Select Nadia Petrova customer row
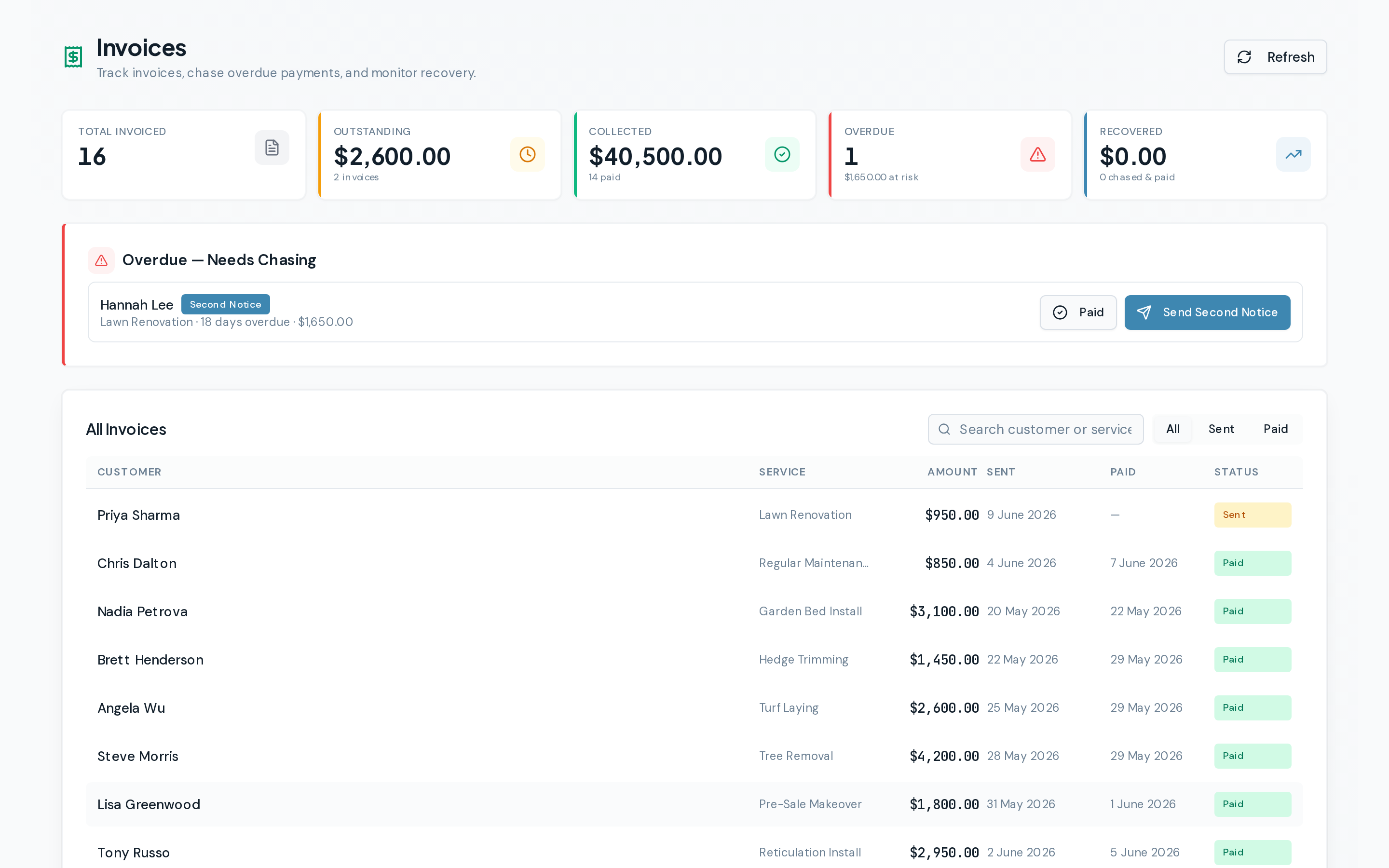The width and height of the screenshot is (1389, 868). [694, 611]
